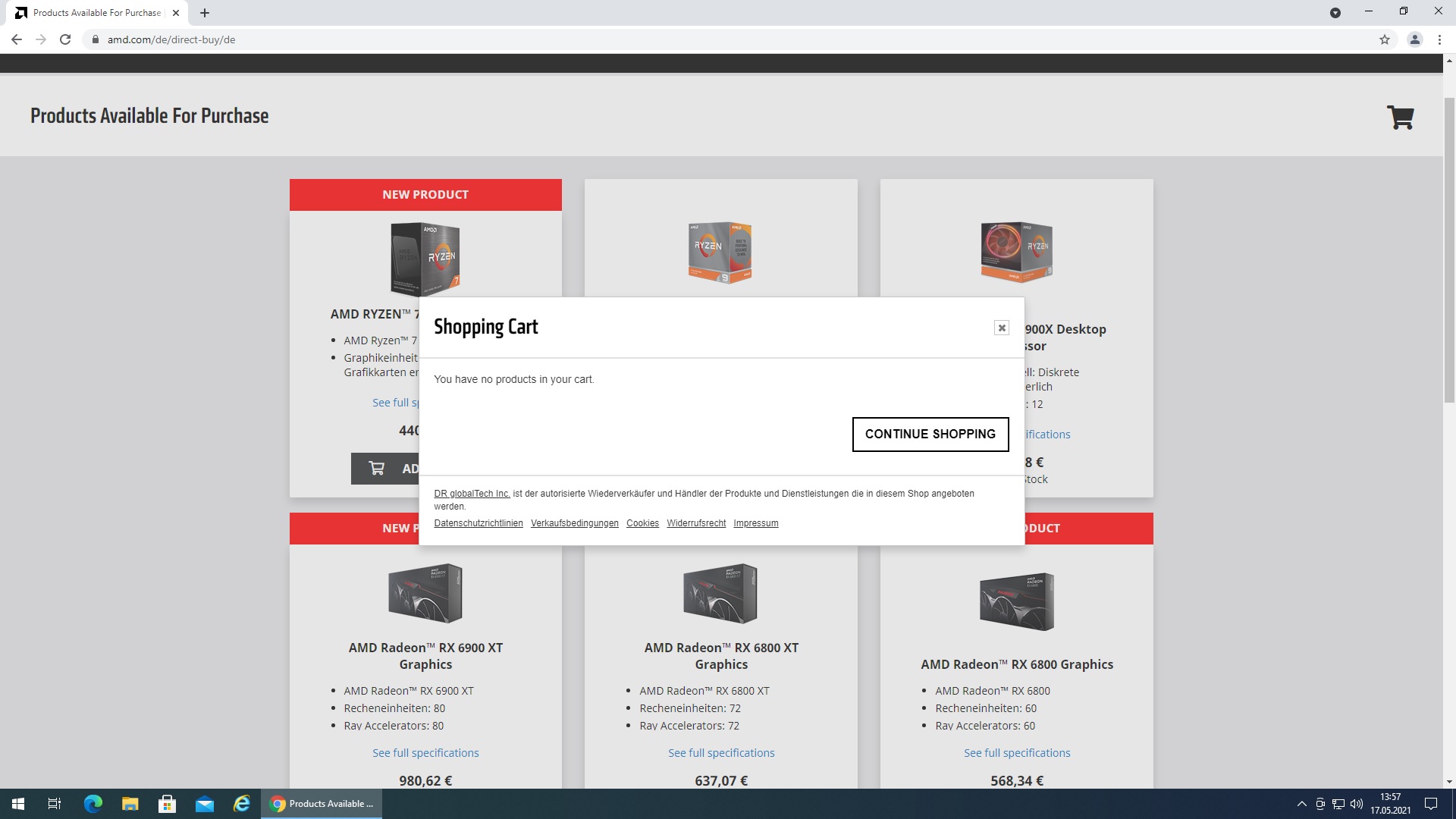This screenshot has height=819, width=1456.
Task: Launch Microsoft Edge from taskbar
Action: coord(93,804)
